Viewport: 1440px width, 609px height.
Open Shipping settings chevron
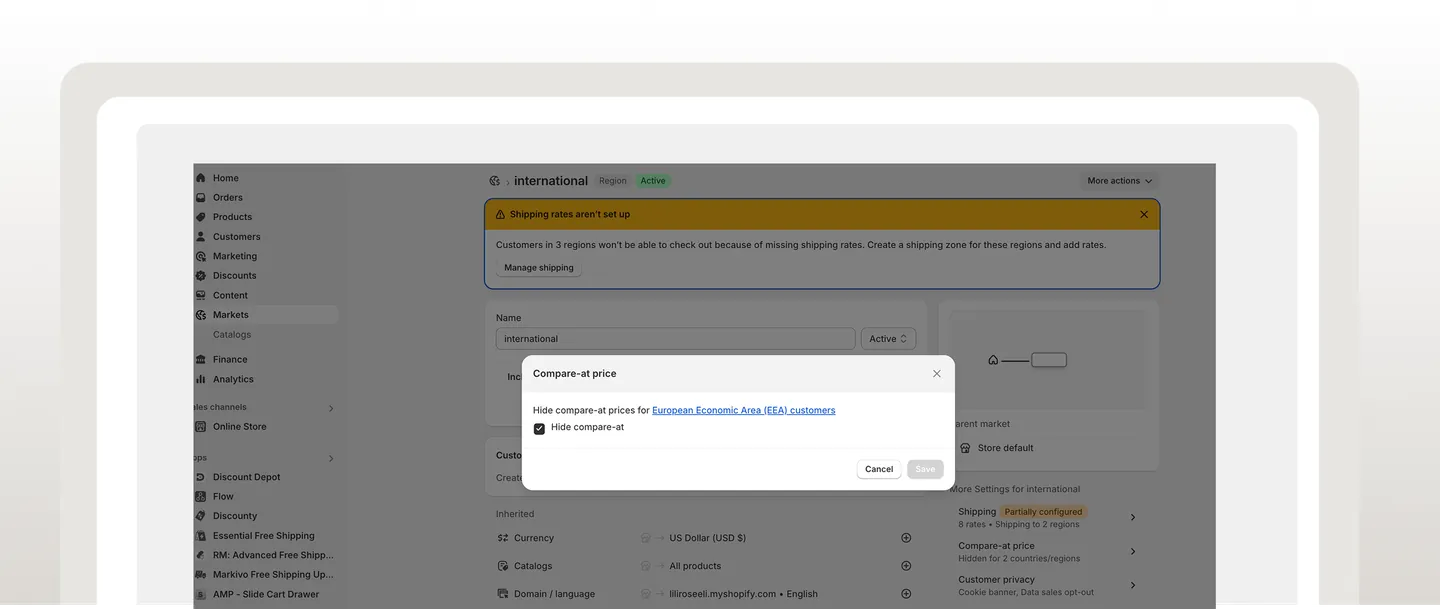(x=1133, y=518)
